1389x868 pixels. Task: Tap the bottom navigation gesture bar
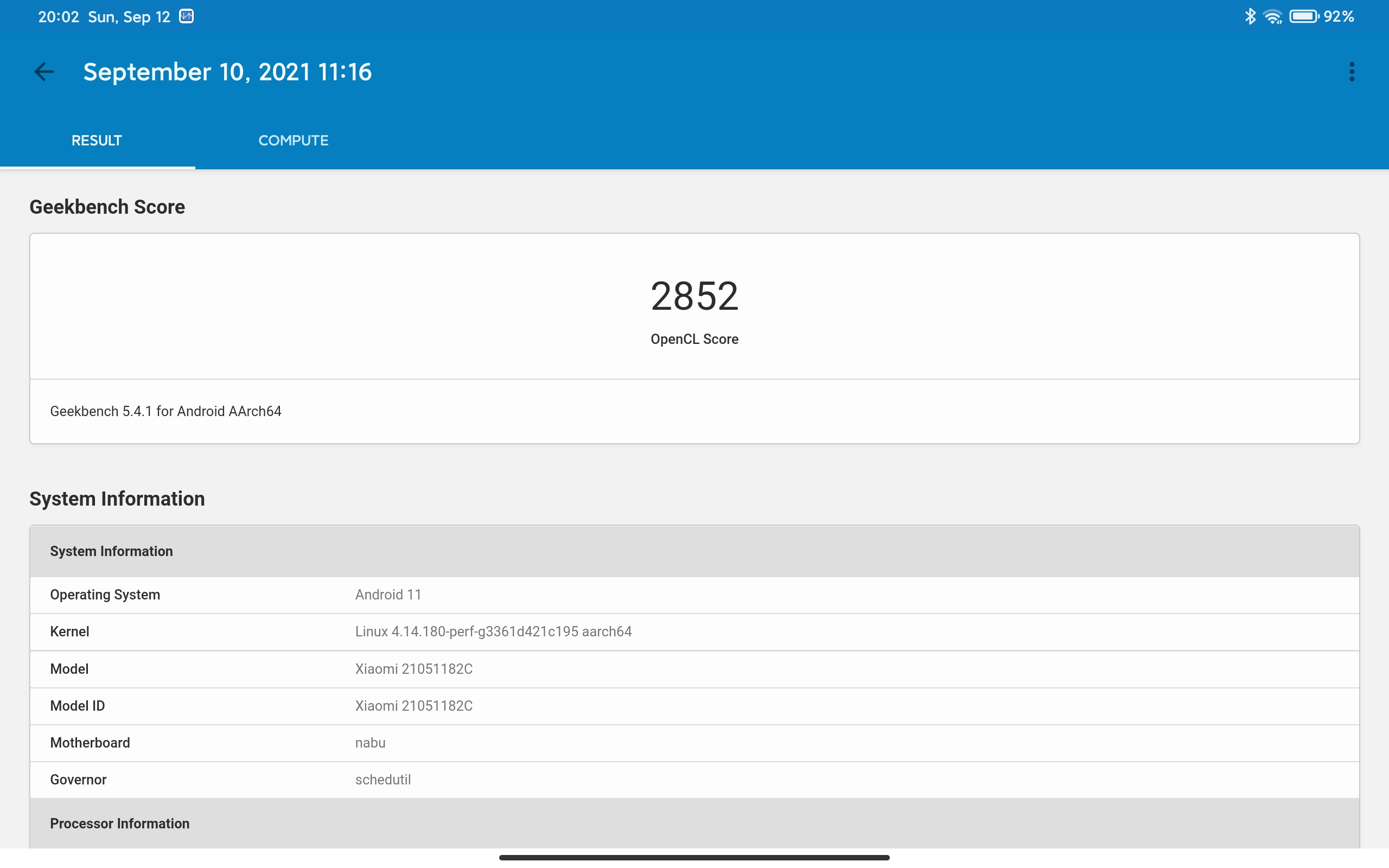pos(694,857)
